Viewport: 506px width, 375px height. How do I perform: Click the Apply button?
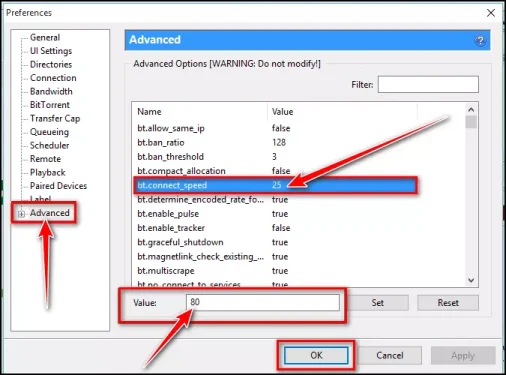[x=463, y=355]
